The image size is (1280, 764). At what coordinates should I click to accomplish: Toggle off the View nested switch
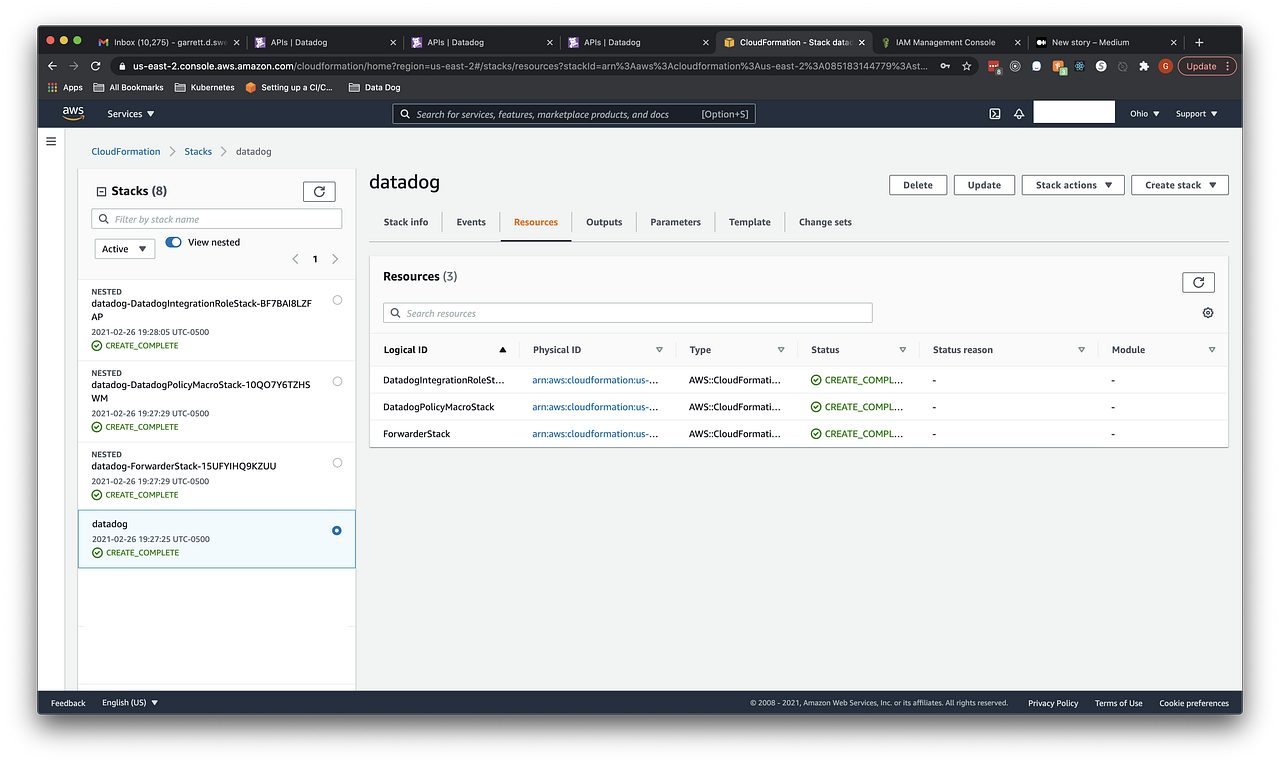point(173,242)
